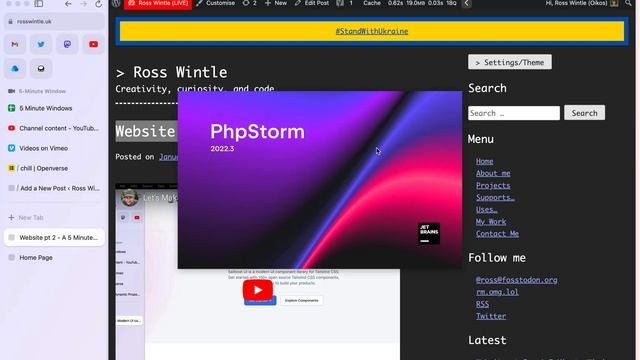Screen dimensions: 640x360
Task: Follow the #StandWithUkraine banner link
Action: (372, 31)
